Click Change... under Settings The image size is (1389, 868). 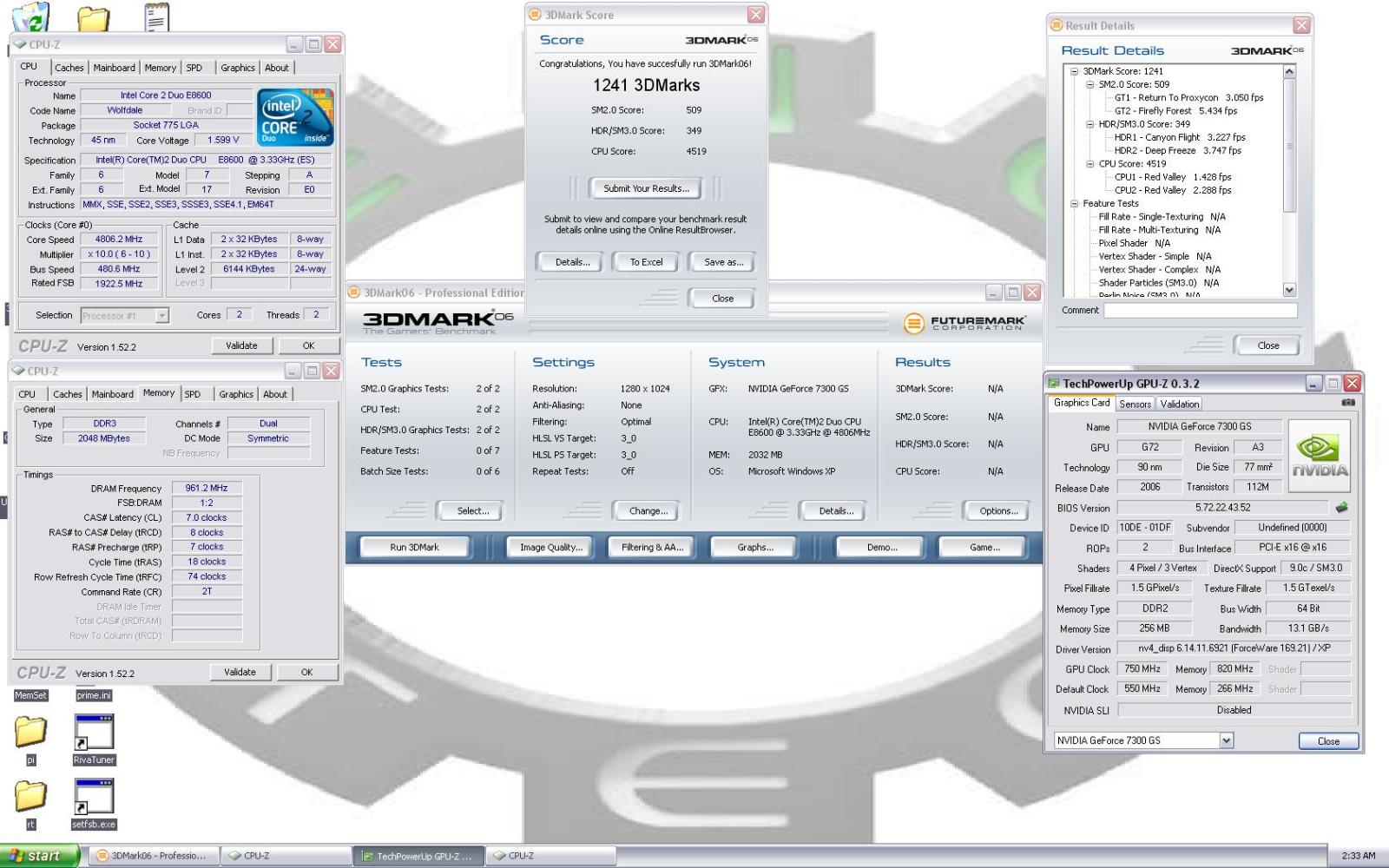648,511
